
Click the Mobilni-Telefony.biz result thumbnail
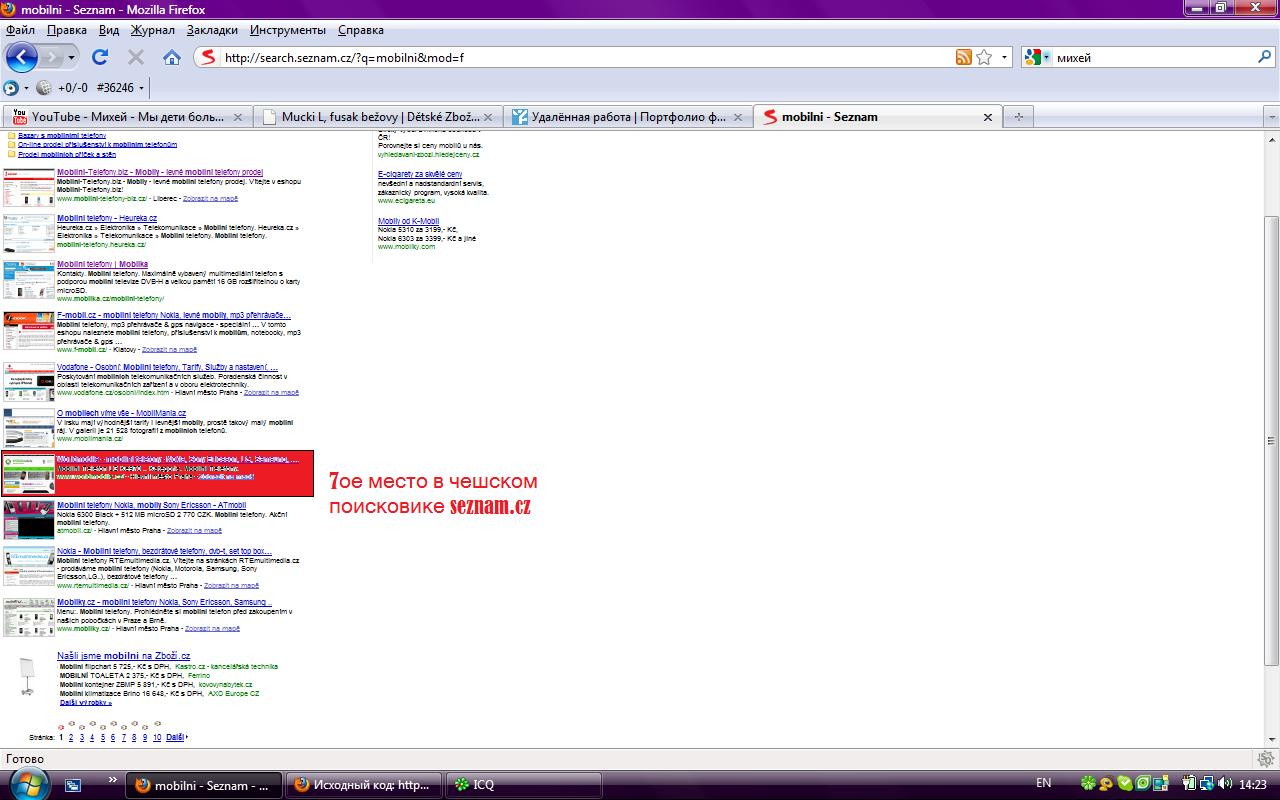[x=28, y=187]
